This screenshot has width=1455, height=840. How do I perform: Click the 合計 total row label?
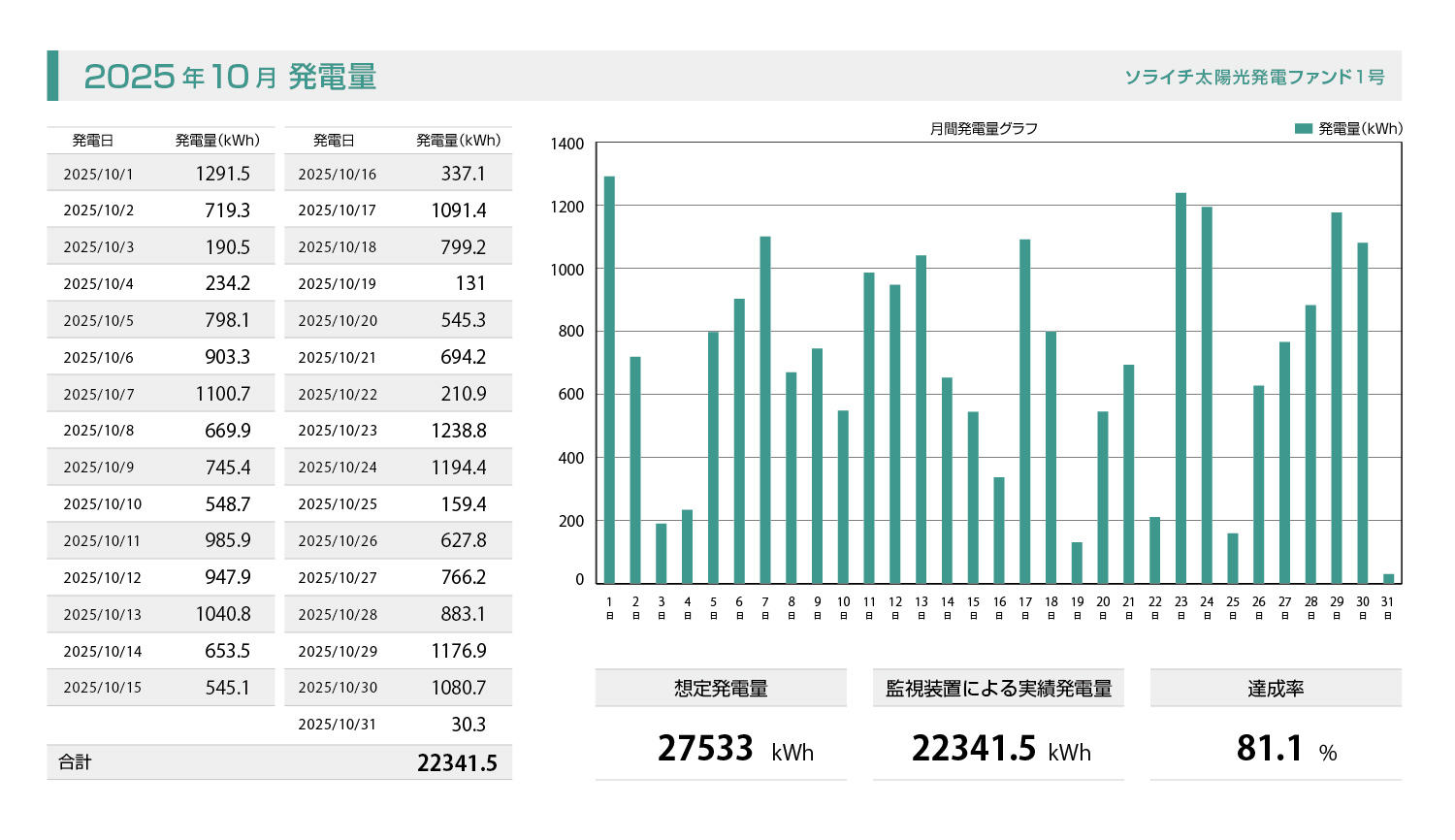75,762
